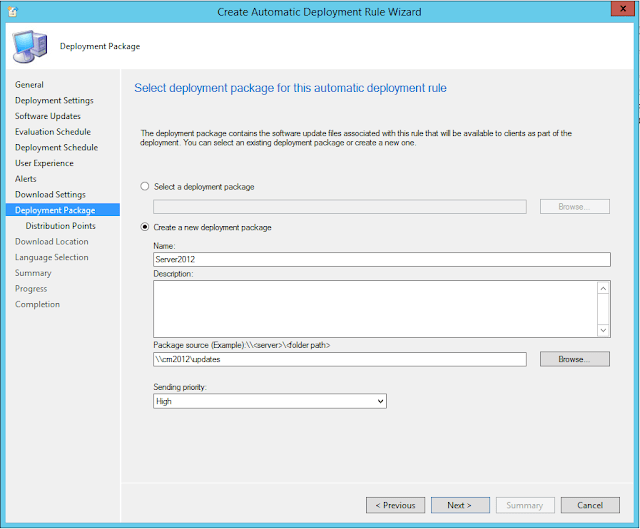
Task: Click the package Name text field
Action: (380, 260)
